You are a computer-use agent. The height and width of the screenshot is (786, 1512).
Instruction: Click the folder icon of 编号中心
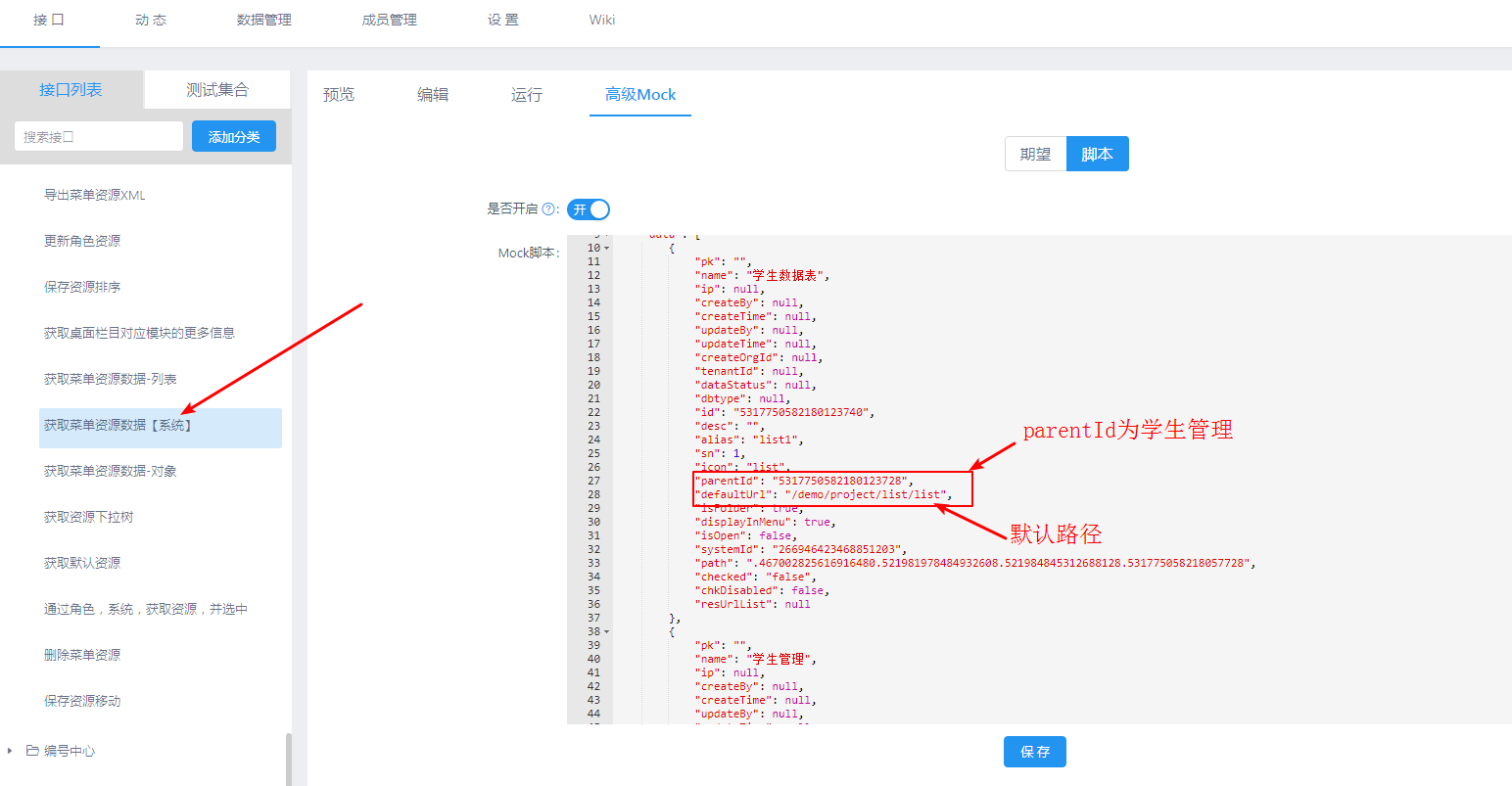click(32, 751)
